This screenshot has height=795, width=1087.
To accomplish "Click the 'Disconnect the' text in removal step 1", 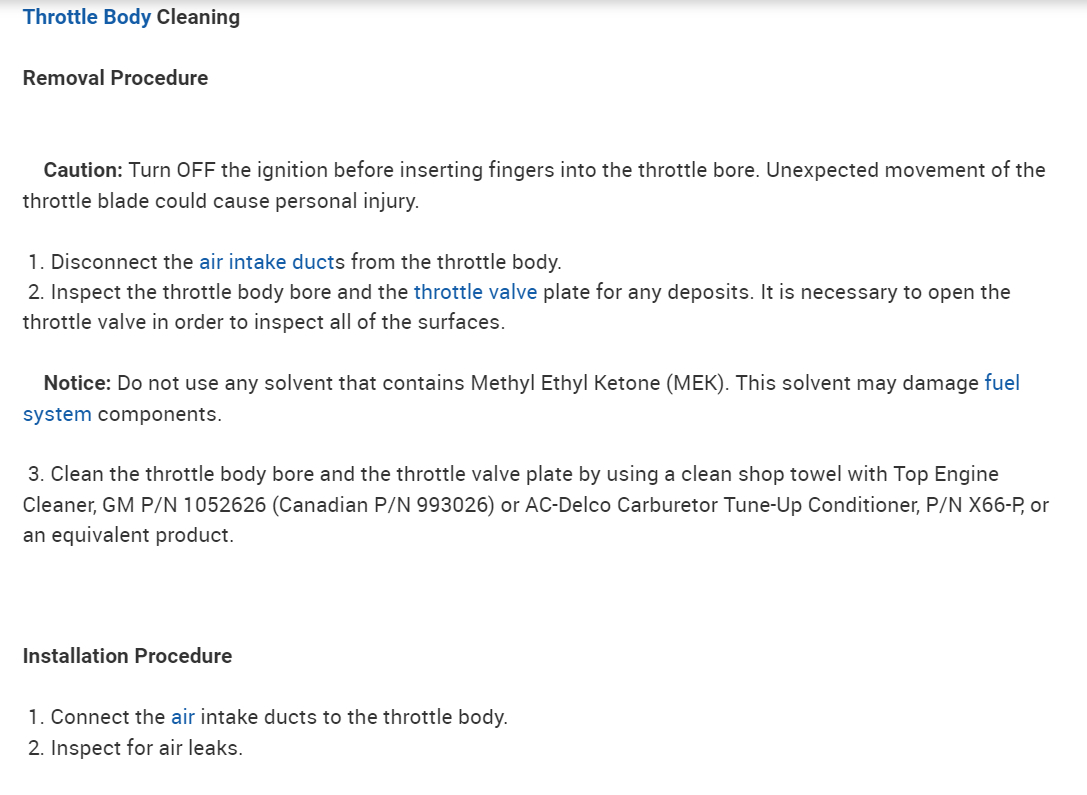I will tap(122, 262).
